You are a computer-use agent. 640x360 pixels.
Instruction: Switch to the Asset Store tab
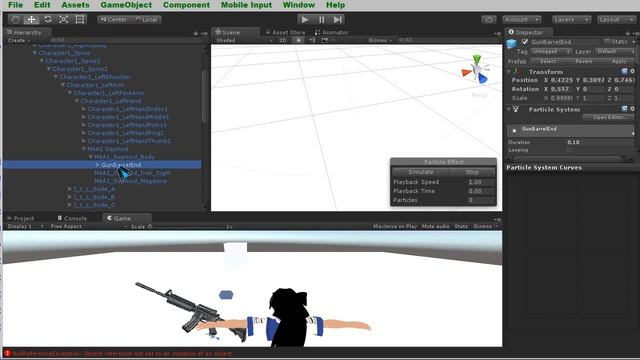[x=285, y=32]
